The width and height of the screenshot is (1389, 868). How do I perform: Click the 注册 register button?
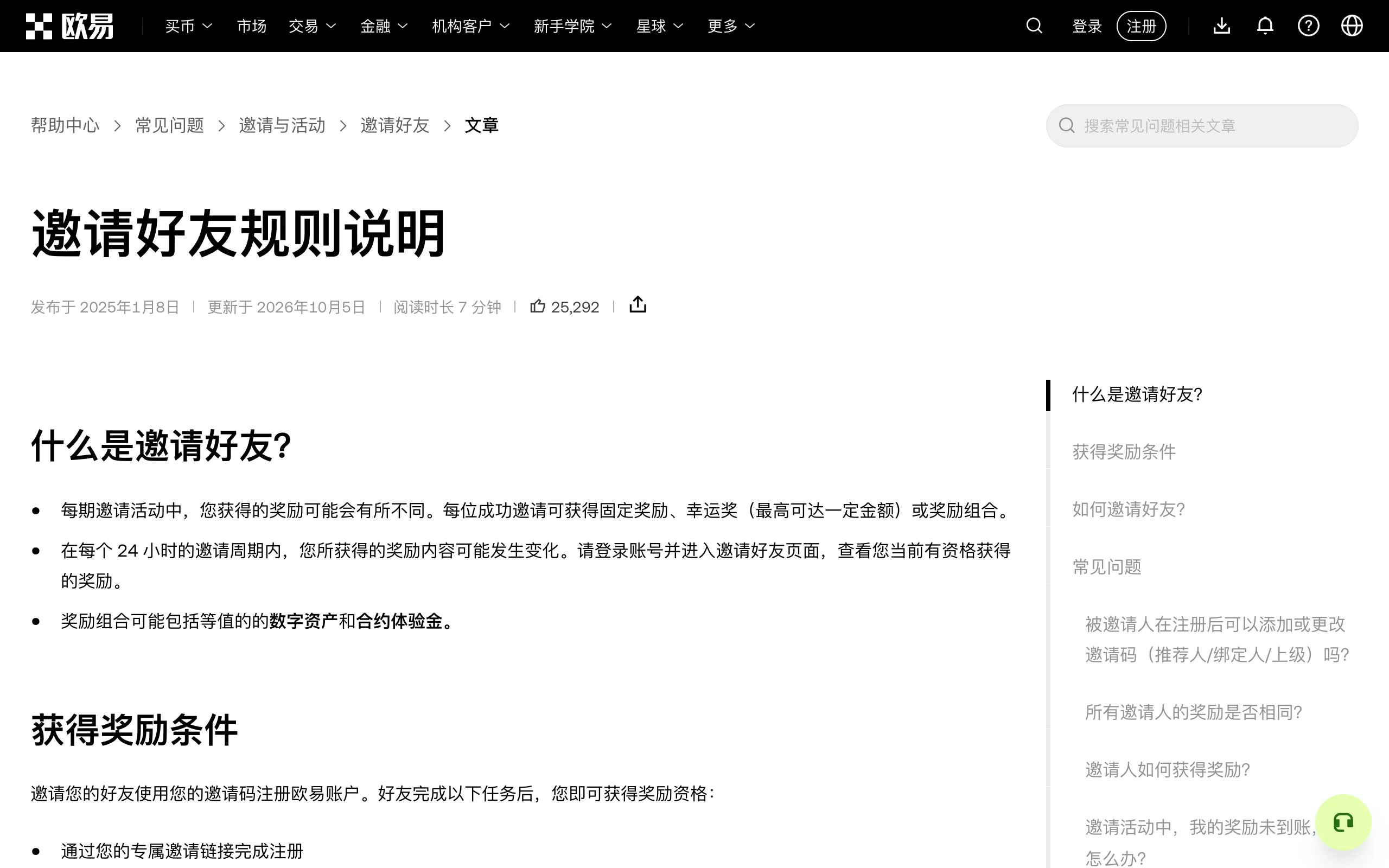(x=1141, y=26)
